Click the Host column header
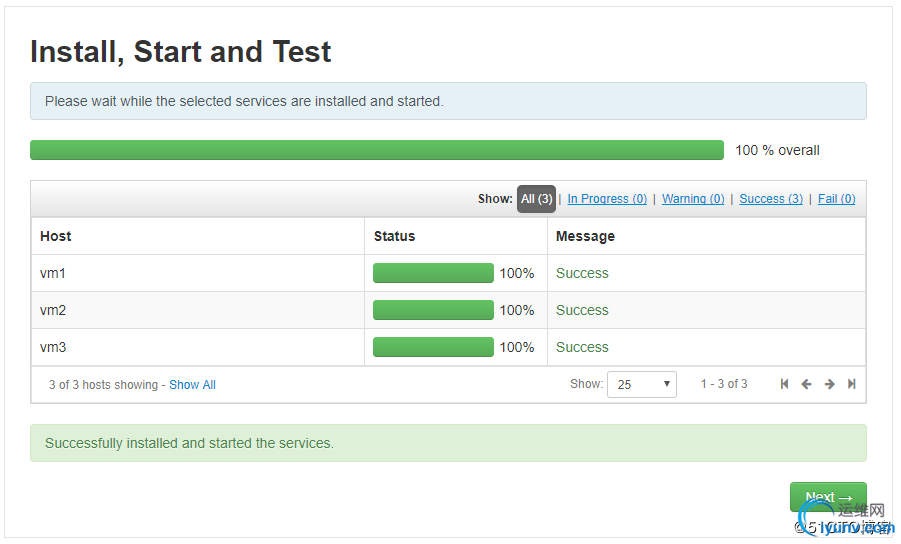Screen dimensions: 901x544 point(56,236)
